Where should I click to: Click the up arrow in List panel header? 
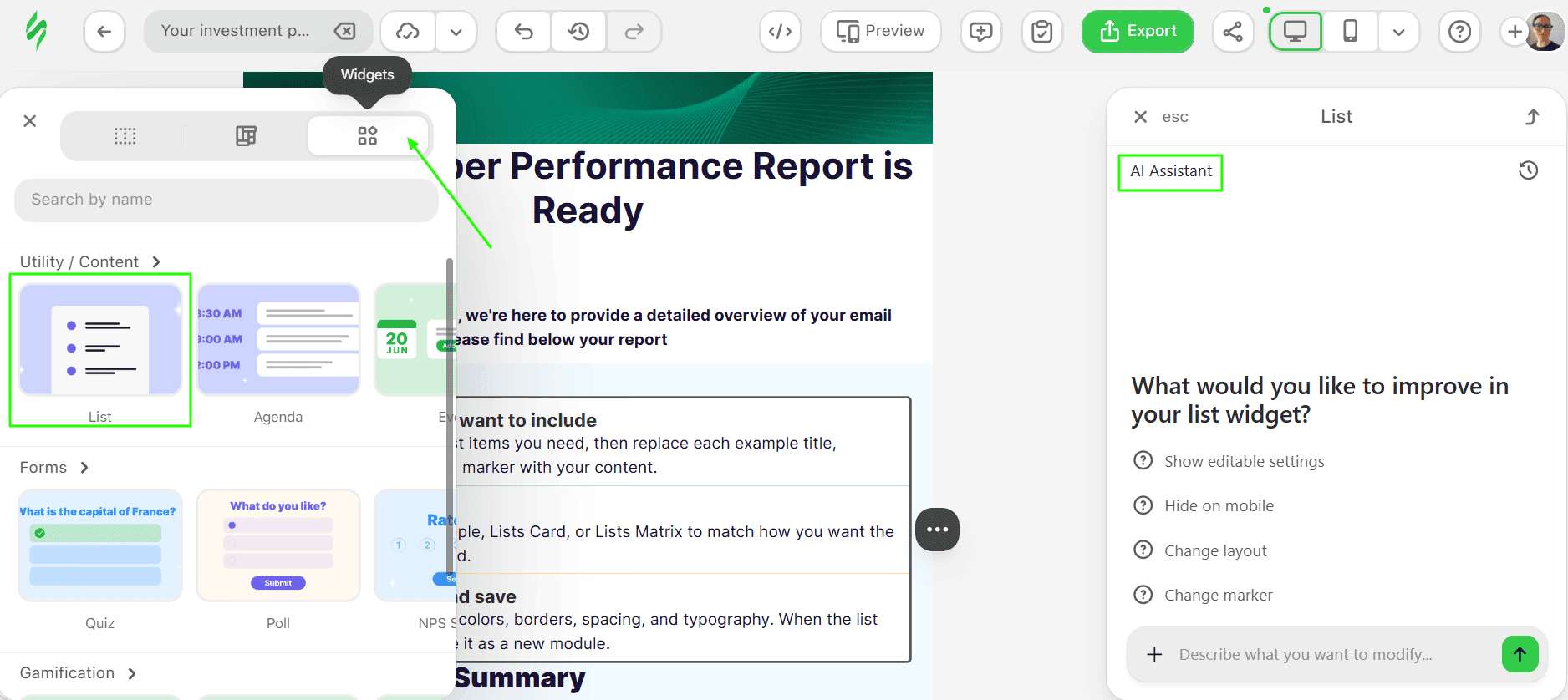(1532, 117)
